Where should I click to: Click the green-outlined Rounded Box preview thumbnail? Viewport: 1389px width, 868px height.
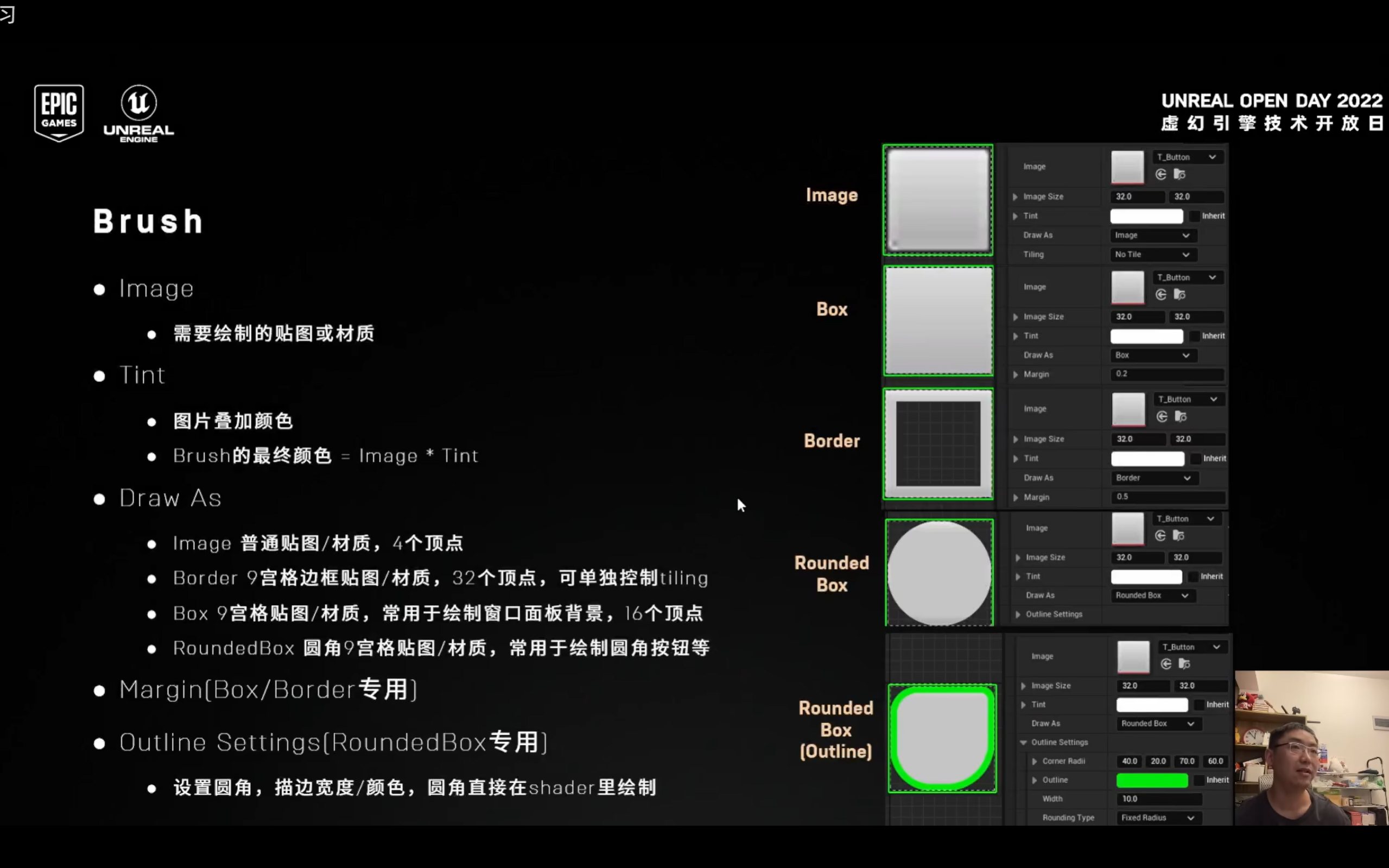coord(942,738)
